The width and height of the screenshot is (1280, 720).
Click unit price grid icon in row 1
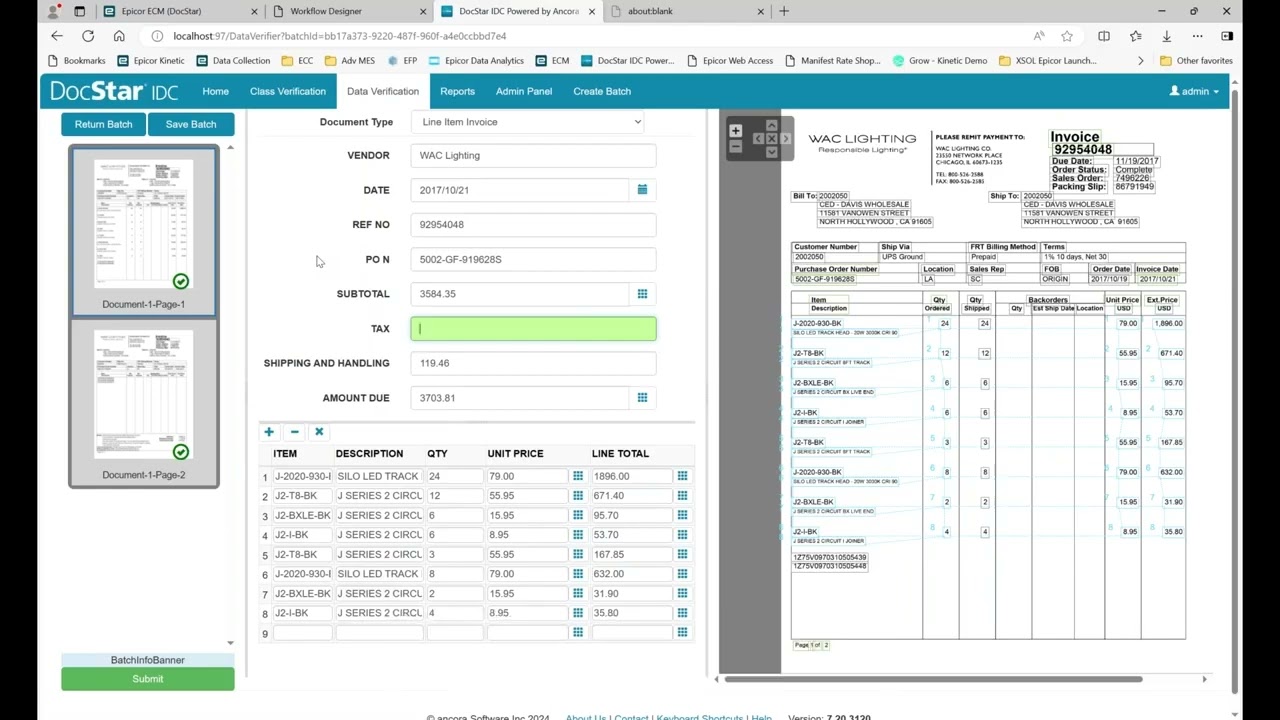[x=577, y=476]
